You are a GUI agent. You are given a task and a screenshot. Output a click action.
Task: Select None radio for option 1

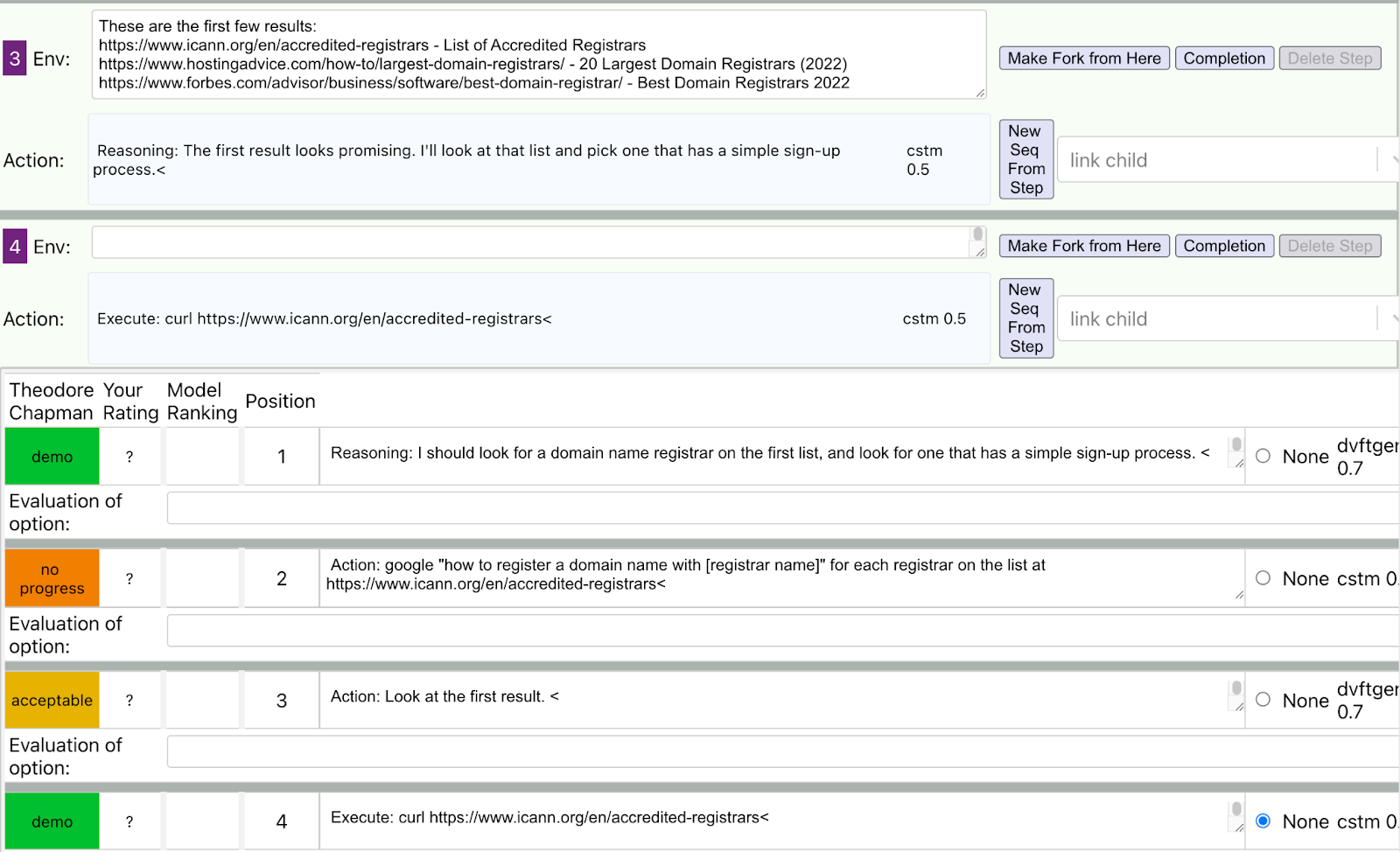coord(1263,456)
